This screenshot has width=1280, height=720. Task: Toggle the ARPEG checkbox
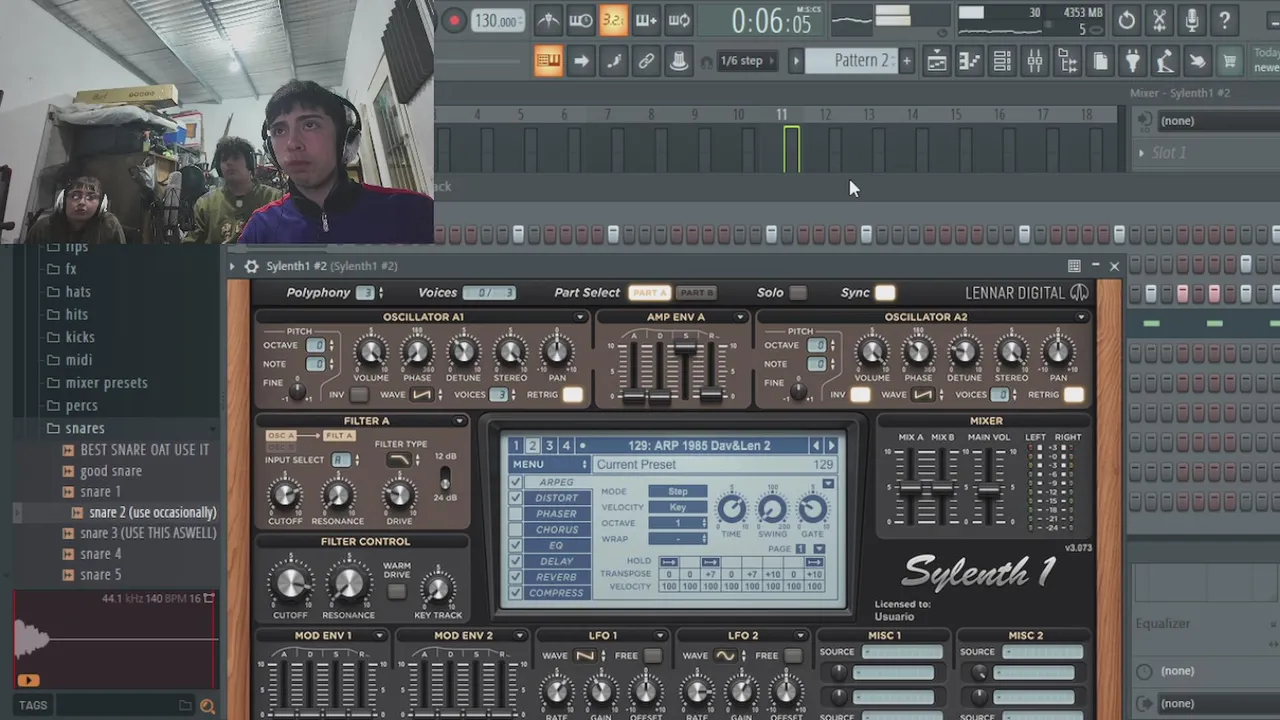[516, 482]
